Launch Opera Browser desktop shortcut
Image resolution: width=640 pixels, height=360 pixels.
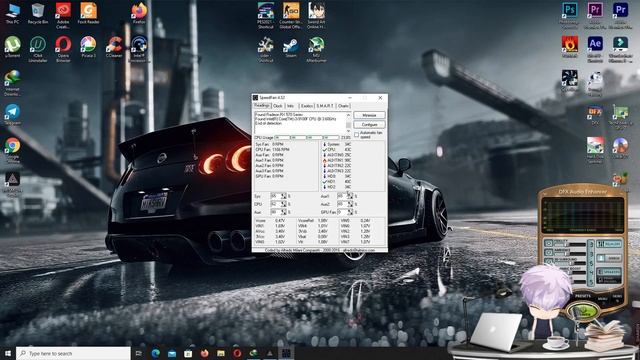[63, 49]
